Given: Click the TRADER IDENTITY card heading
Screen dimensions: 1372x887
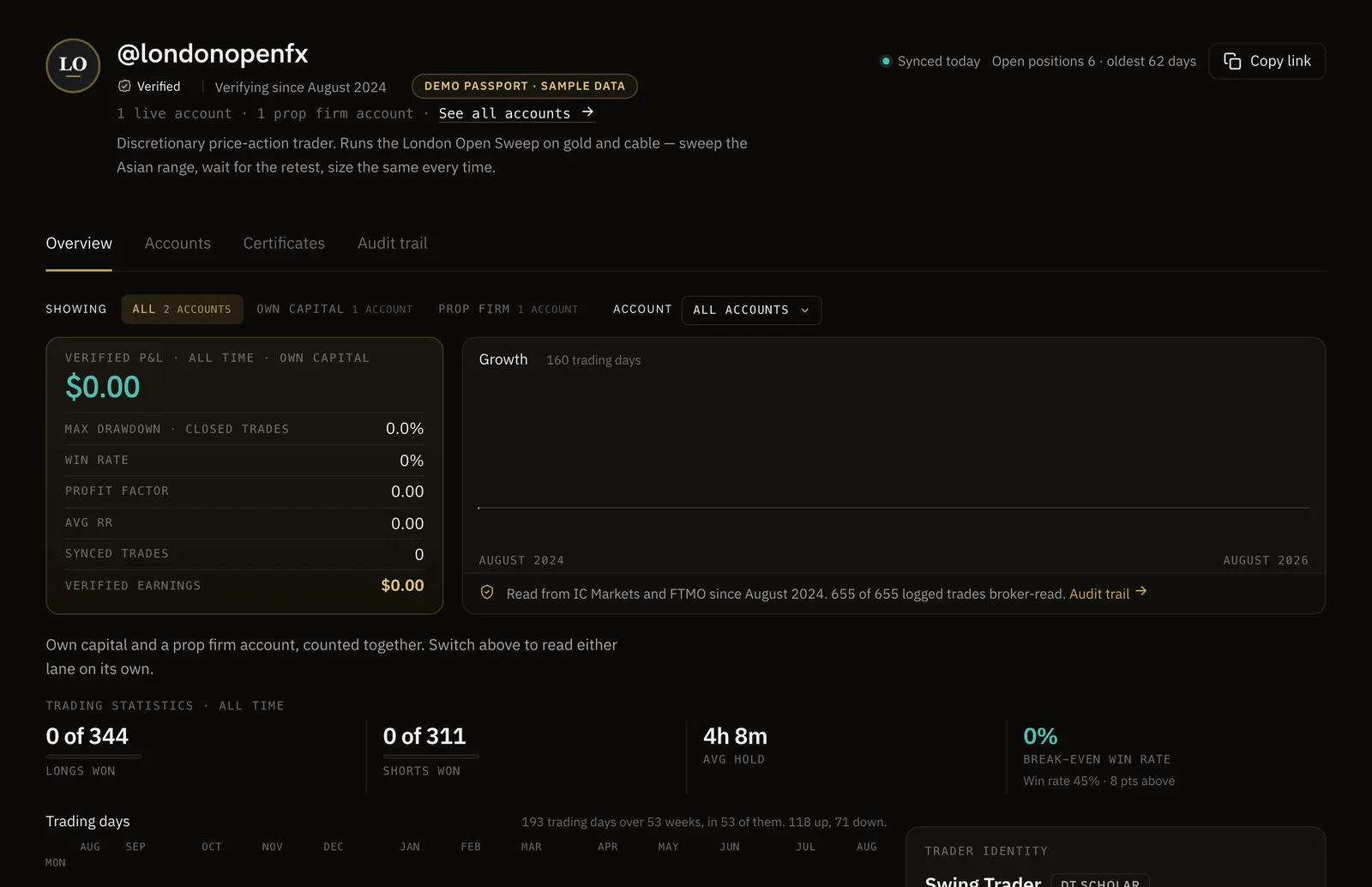Looking at the screenshot, I should pos(986,851).
